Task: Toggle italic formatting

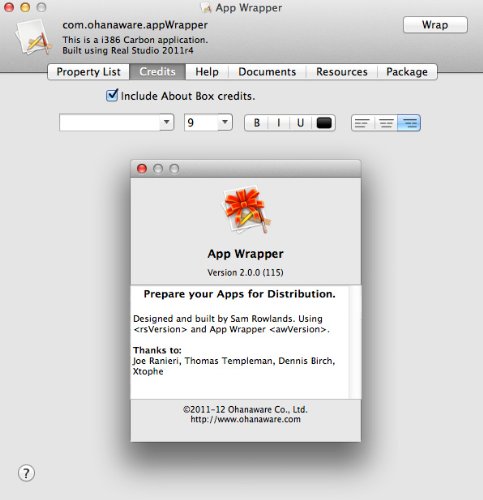Action: tap(279, 123)
